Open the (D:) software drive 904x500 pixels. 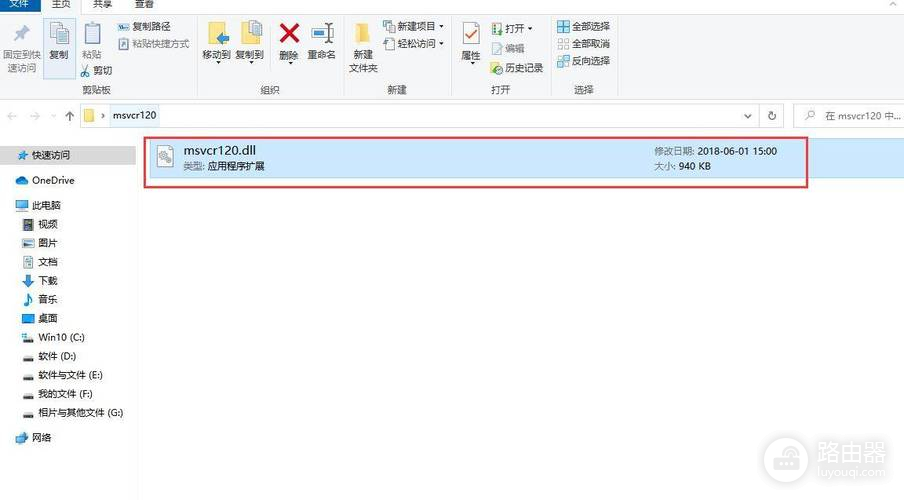49,356
